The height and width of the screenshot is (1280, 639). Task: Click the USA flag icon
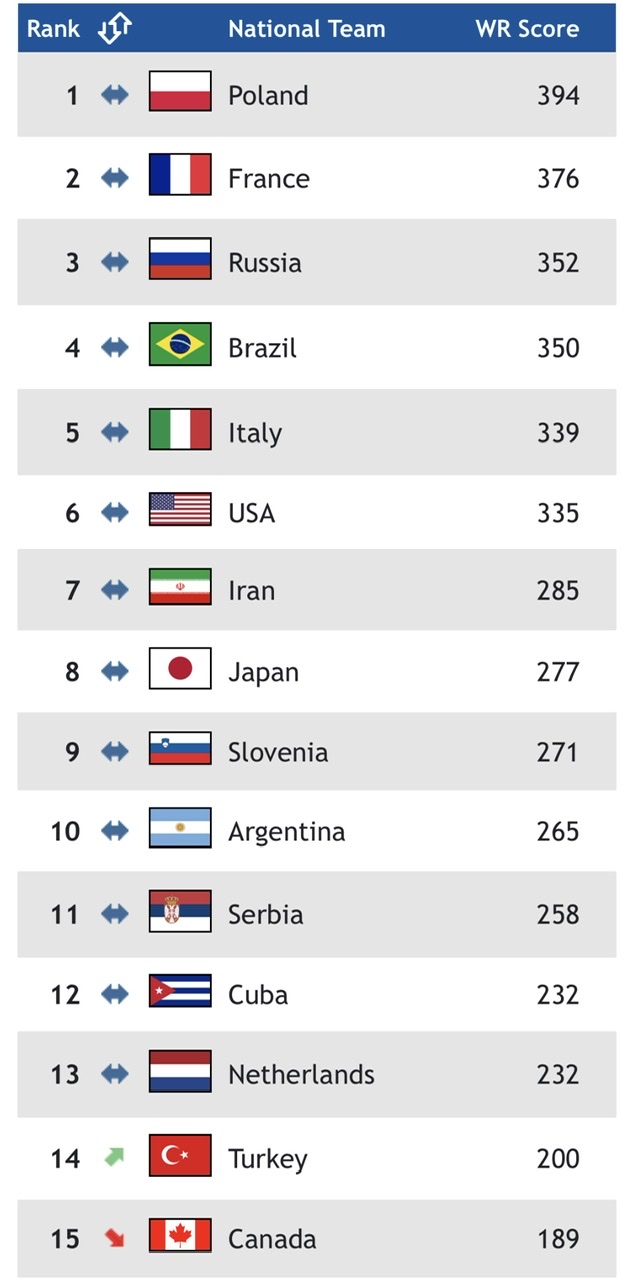pyautogui.click(x=180, y=510)
